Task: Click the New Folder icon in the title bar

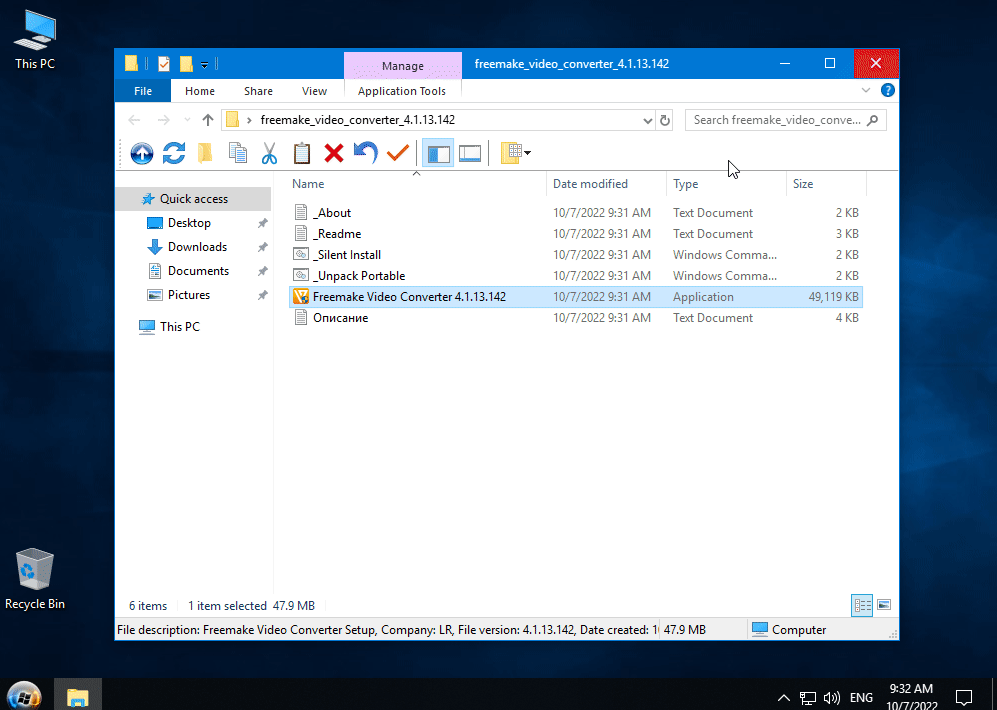Action: coord(186,64)
